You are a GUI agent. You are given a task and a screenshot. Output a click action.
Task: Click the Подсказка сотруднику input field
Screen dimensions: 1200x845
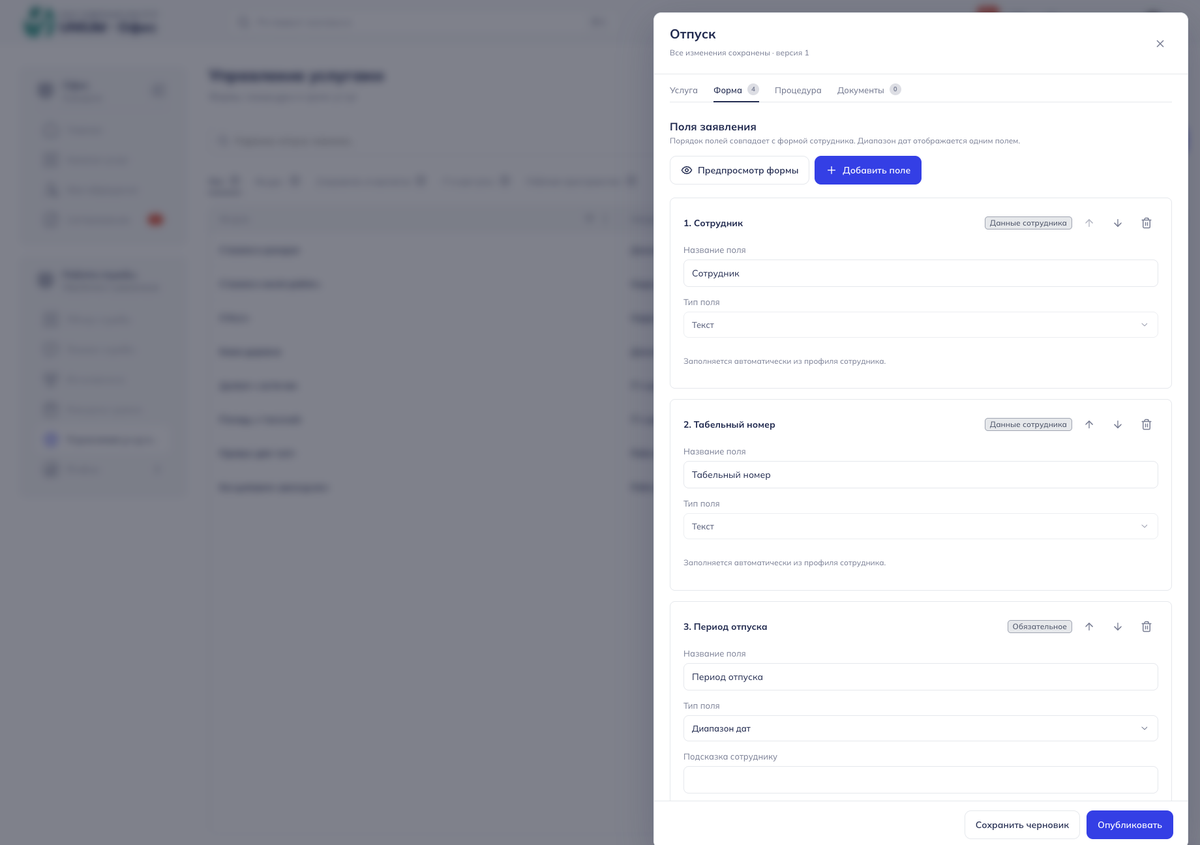[920, 779]
